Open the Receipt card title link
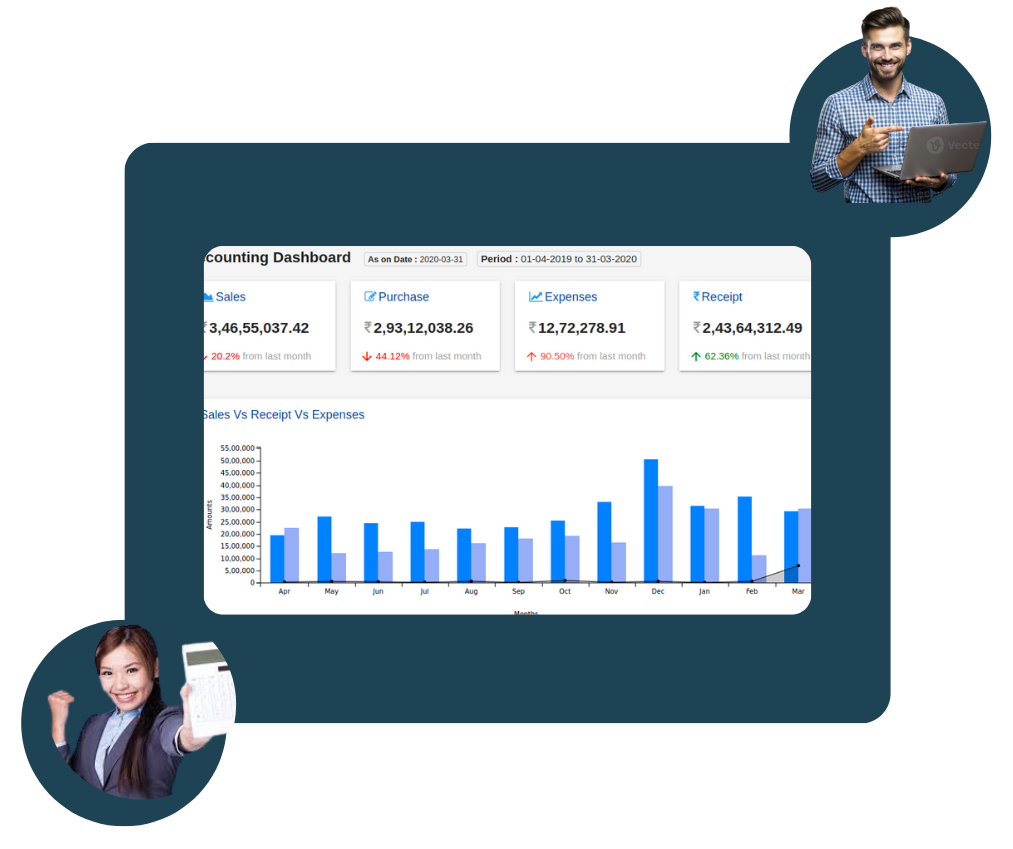This screenshot has width=1013, height=849. (x=722, y=297)
